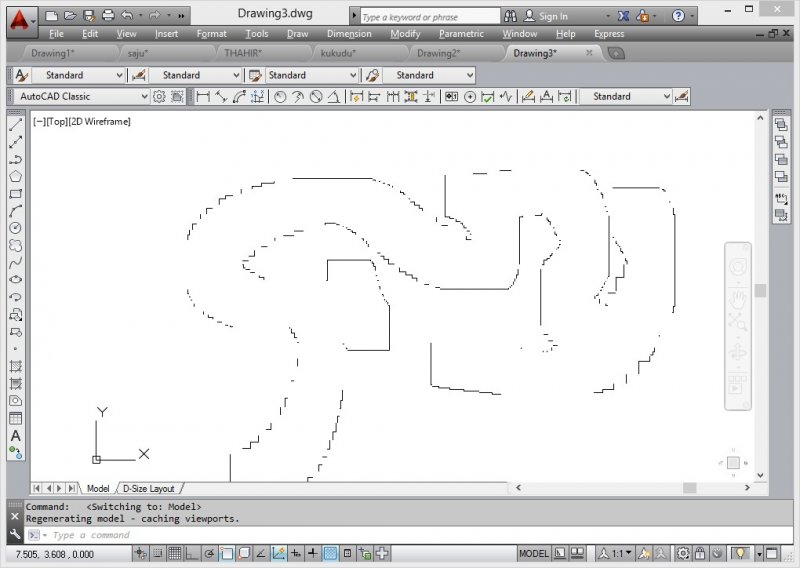Open the table style Standard dropdown

coord(311,75)
